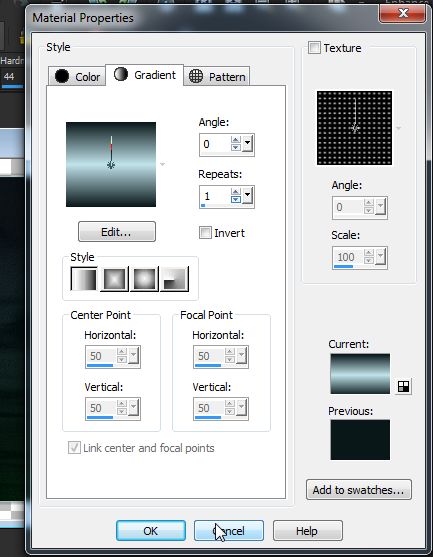433x557 pixels.
Task: Select the Radial gradient style icon
Action: point(174,279)
